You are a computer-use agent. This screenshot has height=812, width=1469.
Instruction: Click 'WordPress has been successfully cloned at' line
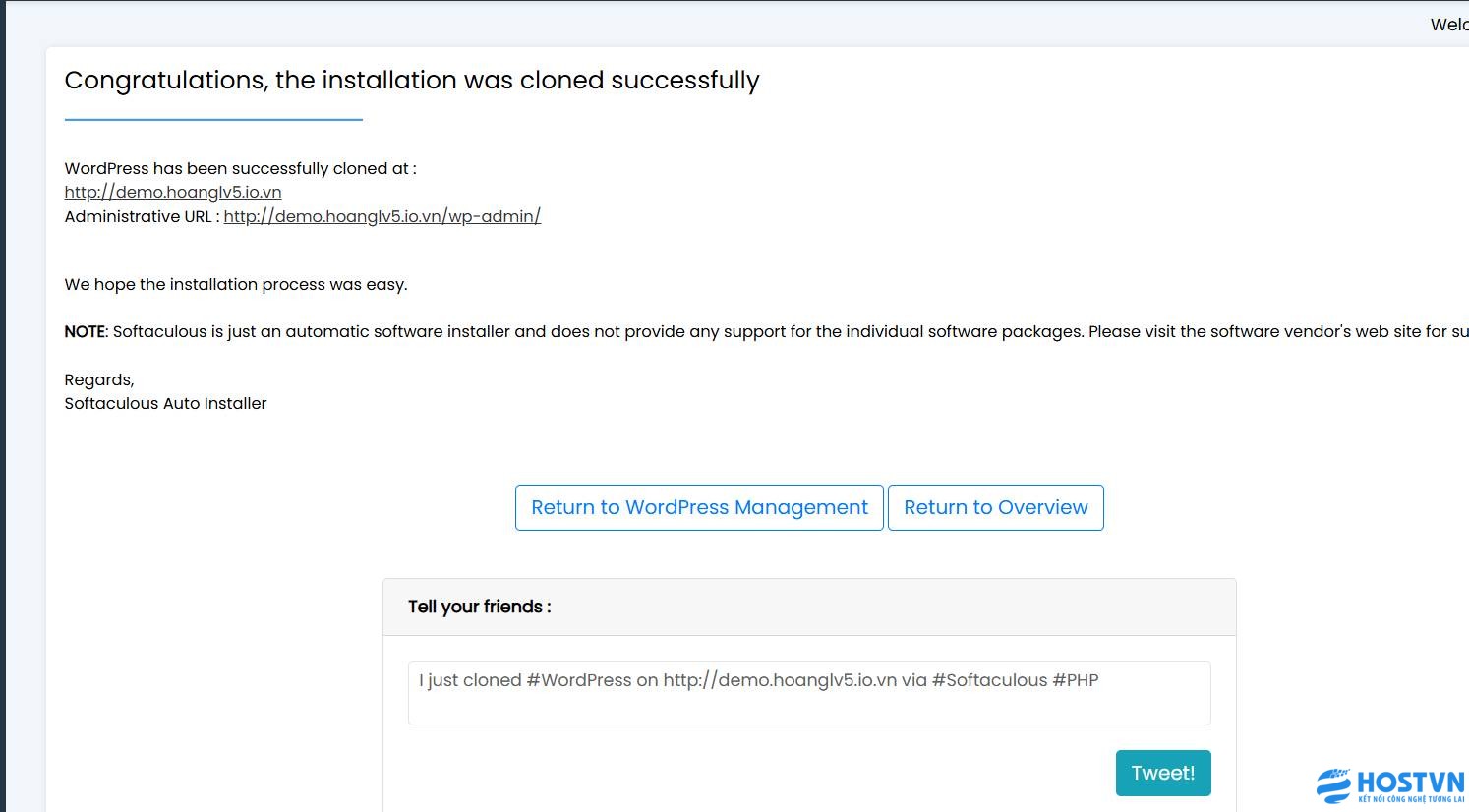coord(240,169)
